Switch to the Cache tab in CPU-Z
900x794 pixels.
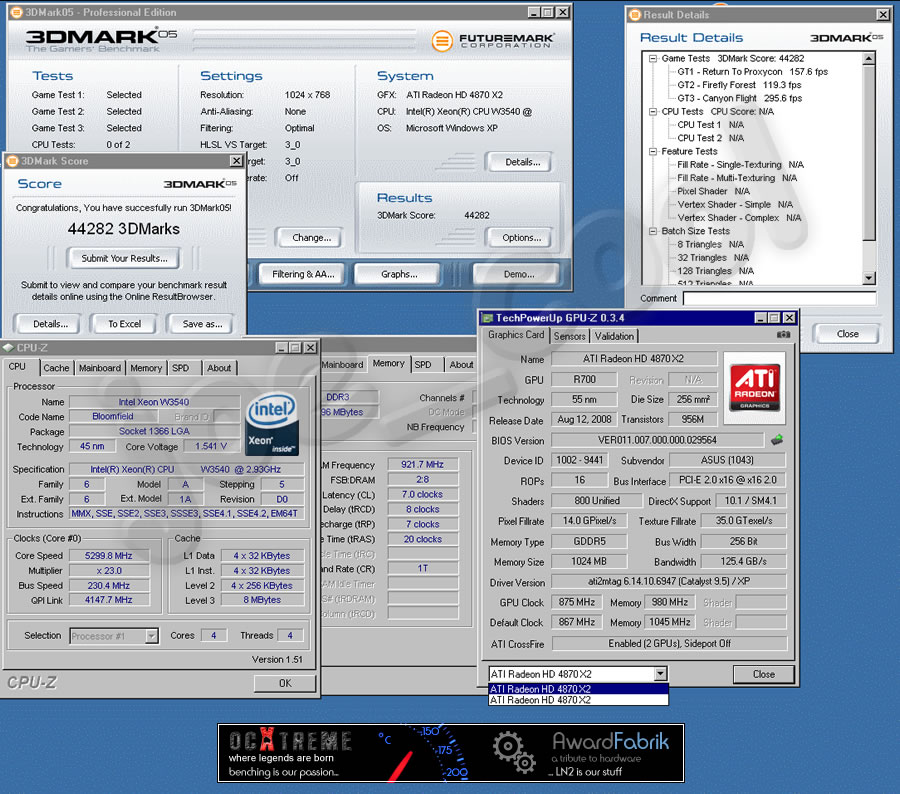56,368
